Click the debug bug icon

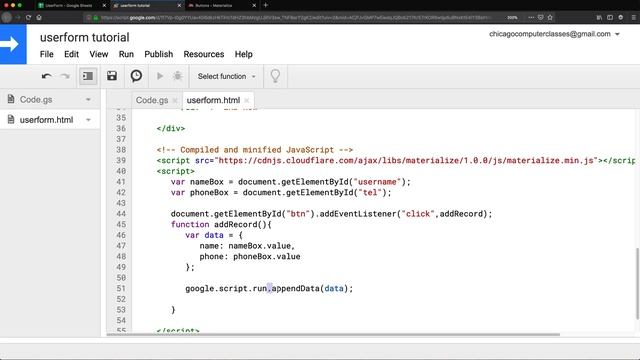(x=178, y=76)
